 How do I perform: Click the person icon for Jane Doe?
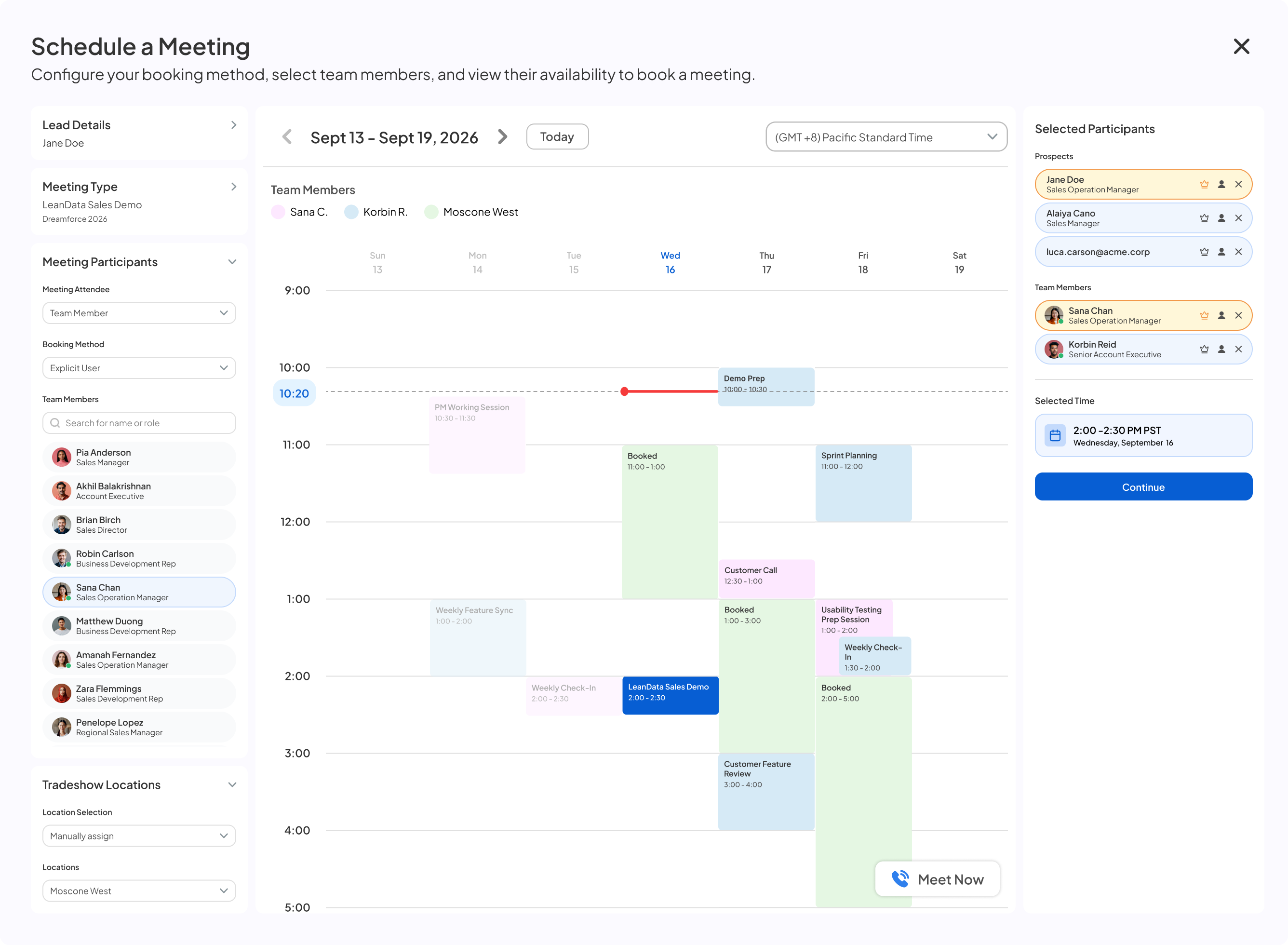(1221, 184)
